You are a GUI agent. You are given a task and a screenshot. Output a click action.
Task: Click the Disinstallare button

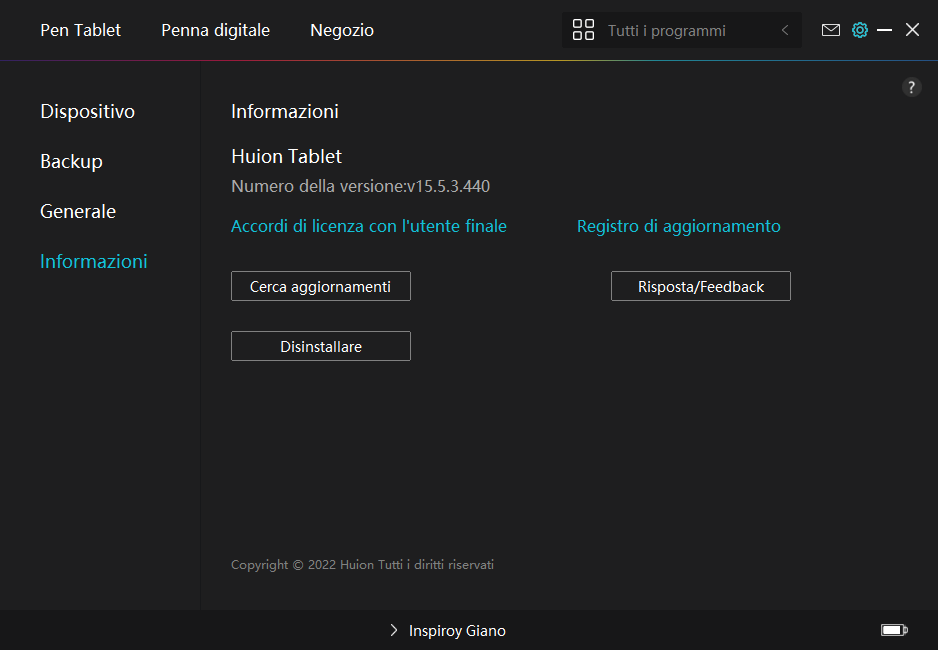pyautogui.click(x=321, y=346)
